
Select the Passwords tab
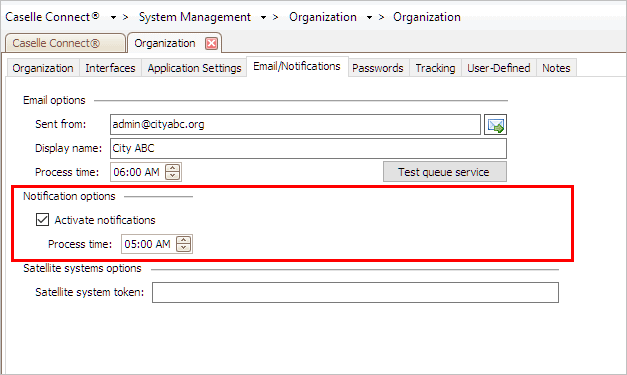[x=377, y=68]
